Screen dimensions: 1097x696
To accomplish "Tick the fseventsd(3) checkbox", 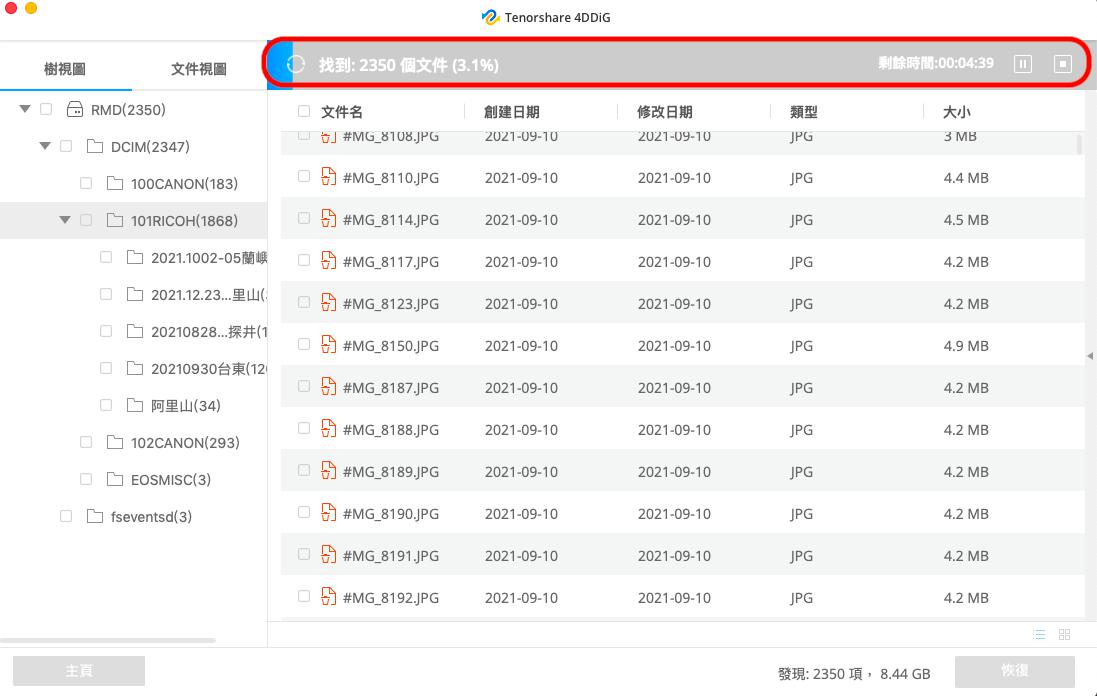I will [66, 516].
